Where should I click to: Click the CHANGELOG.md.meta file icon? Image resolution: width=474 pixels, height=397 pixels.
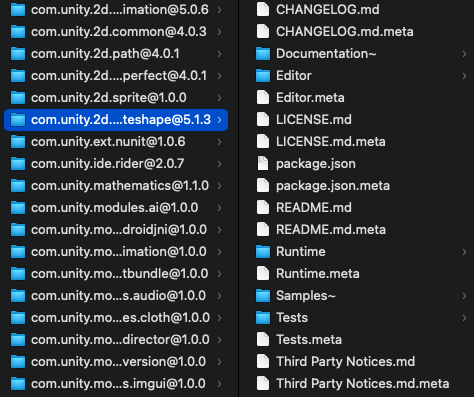(263, 32)
